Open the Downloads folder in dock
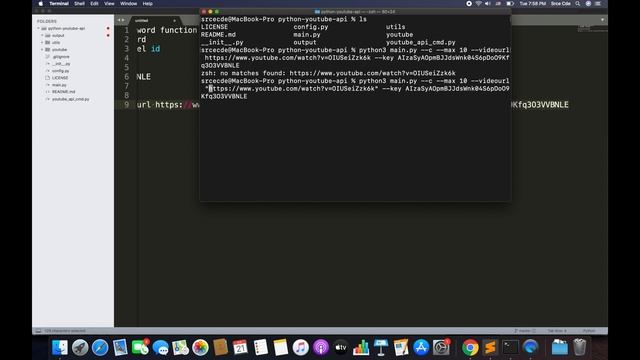The image size is (640, 360). point(560,347)
